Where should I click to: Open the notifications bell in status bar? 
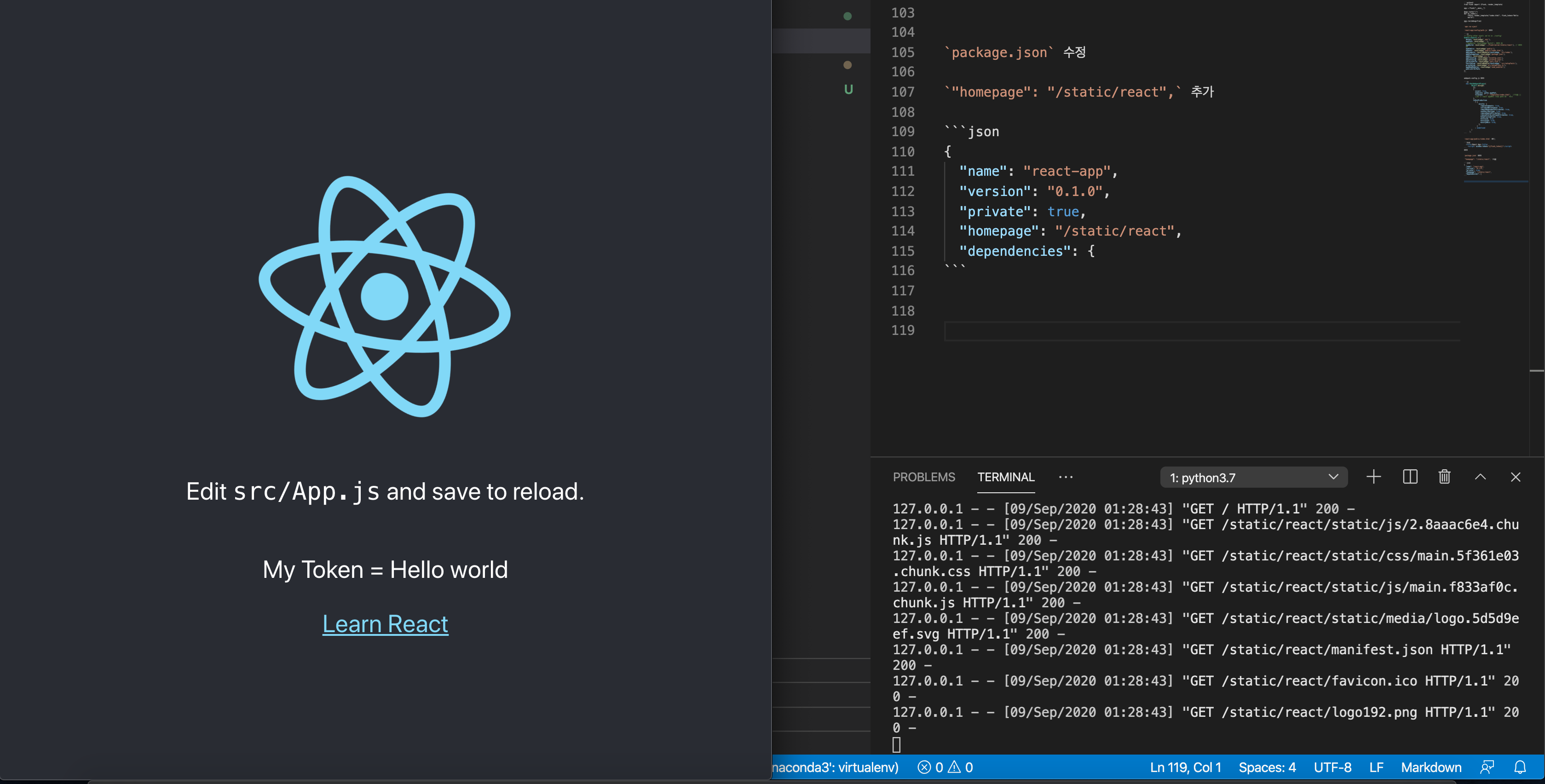[x=1520, y=767]
